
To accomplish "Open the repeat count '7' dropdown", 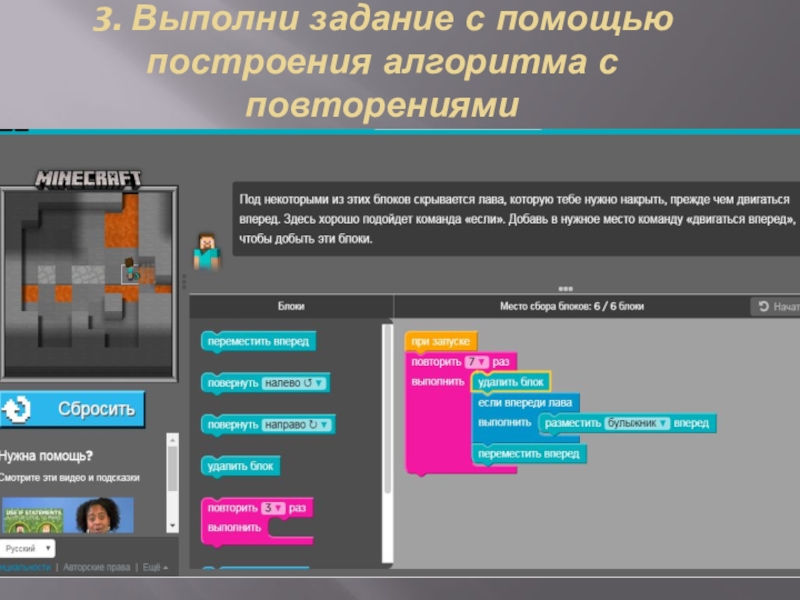I will 477,362.
